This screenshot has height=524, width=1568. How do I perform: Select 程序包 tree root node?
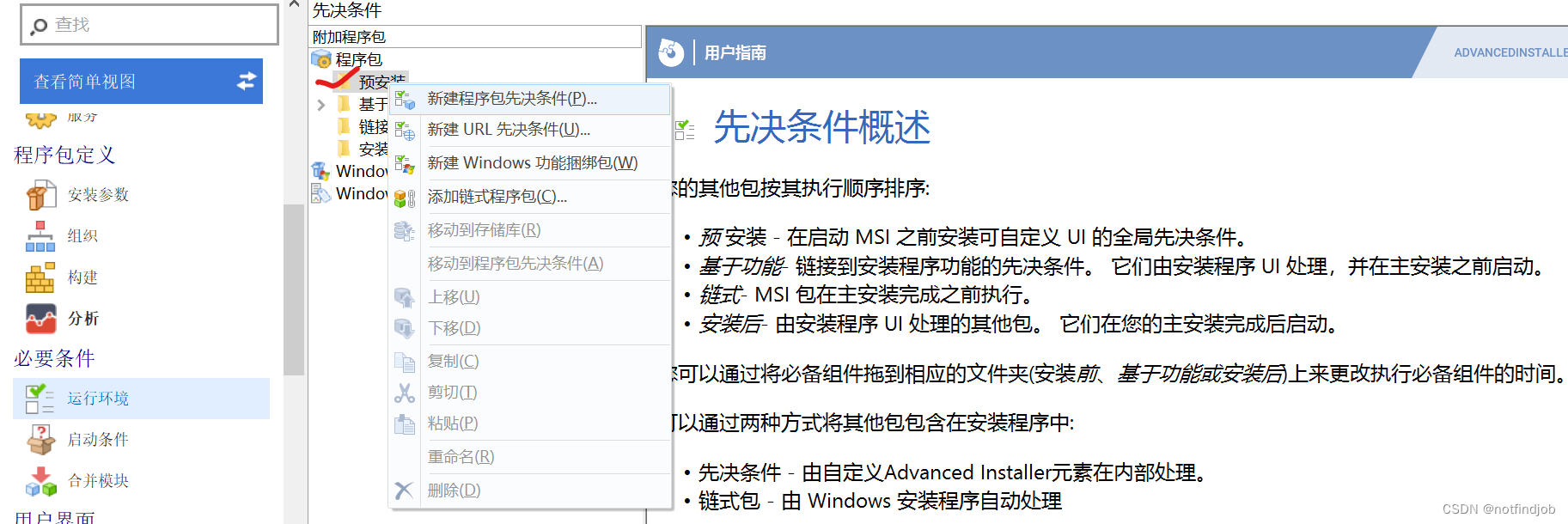358,59
